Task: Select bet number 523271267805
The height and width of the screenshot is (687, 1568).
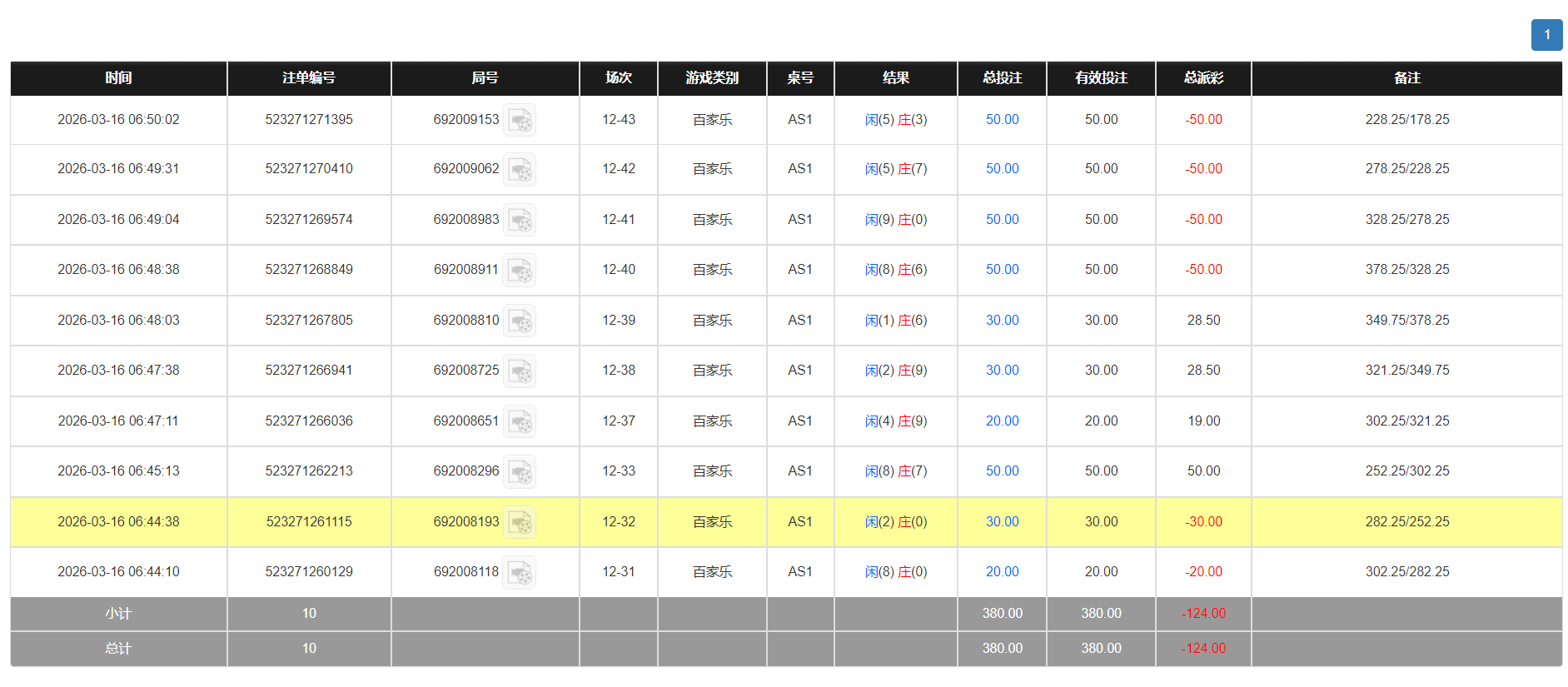Action: click(309, 321)
